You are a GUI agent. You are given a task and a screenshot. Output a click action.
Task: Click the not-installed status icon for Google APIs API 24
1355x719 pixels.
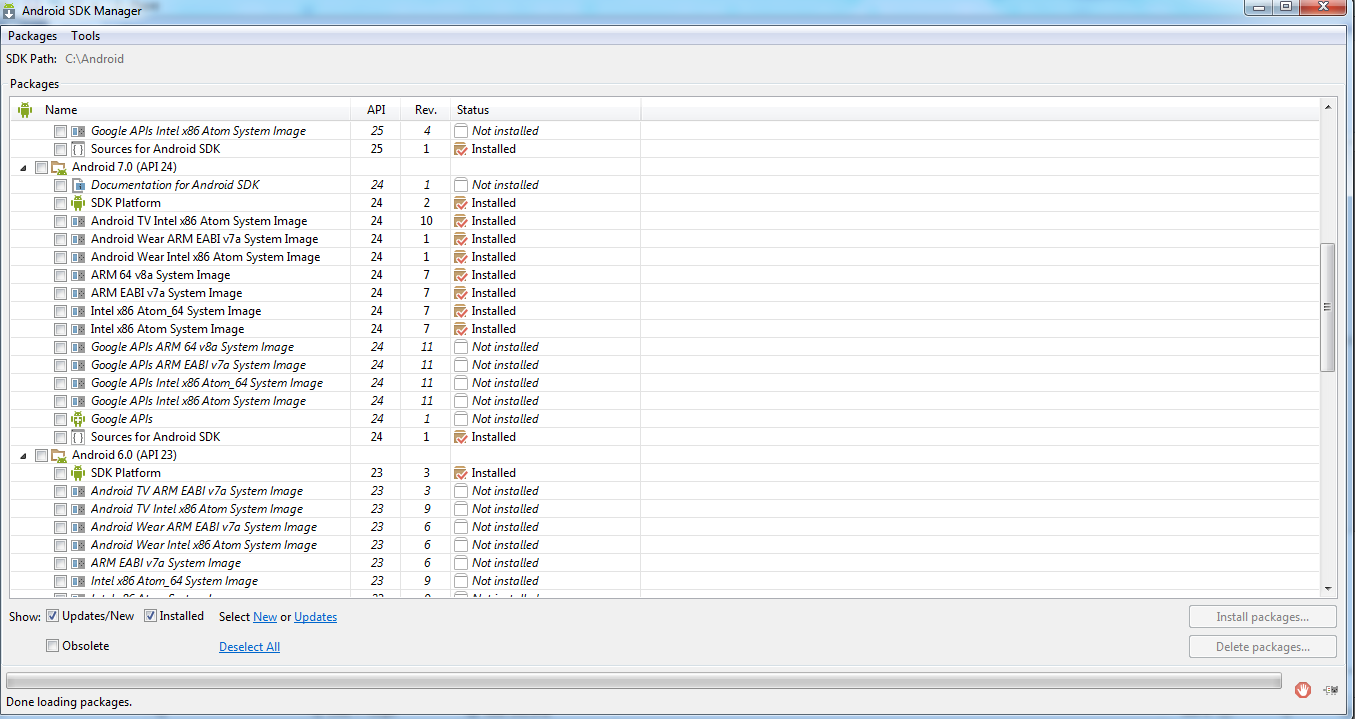[x=461, y=419]
